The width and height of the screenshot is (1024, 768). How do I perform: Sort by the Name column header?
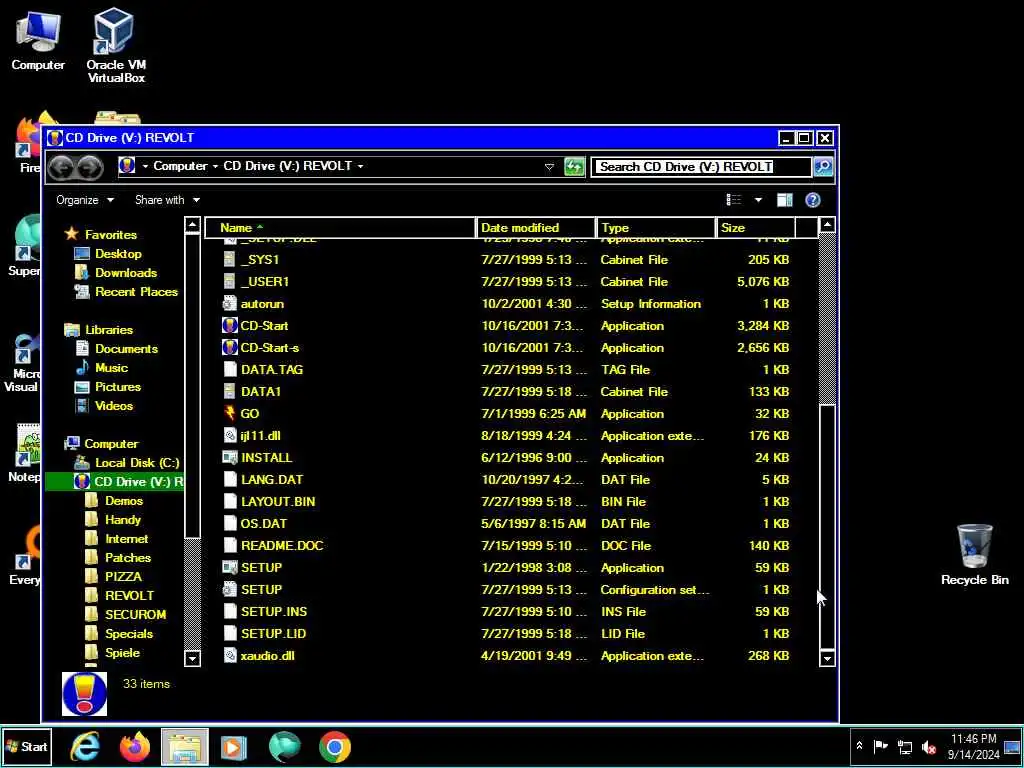pyautogui.click(x=340, y=227)
